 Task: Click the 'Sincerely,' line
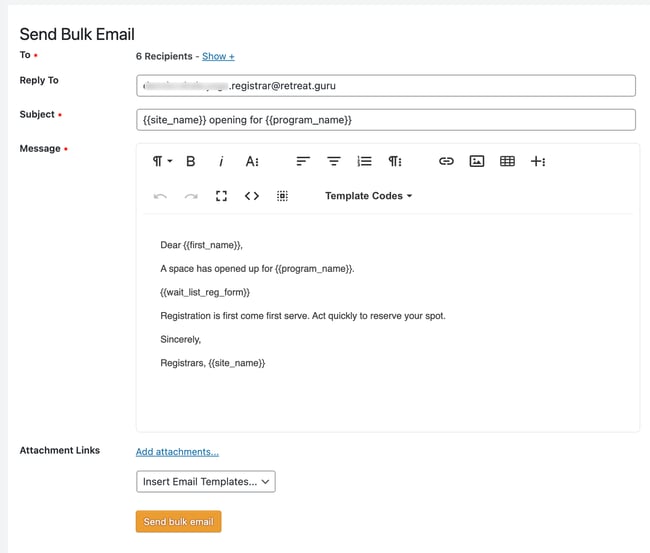(x=180, y=340)
